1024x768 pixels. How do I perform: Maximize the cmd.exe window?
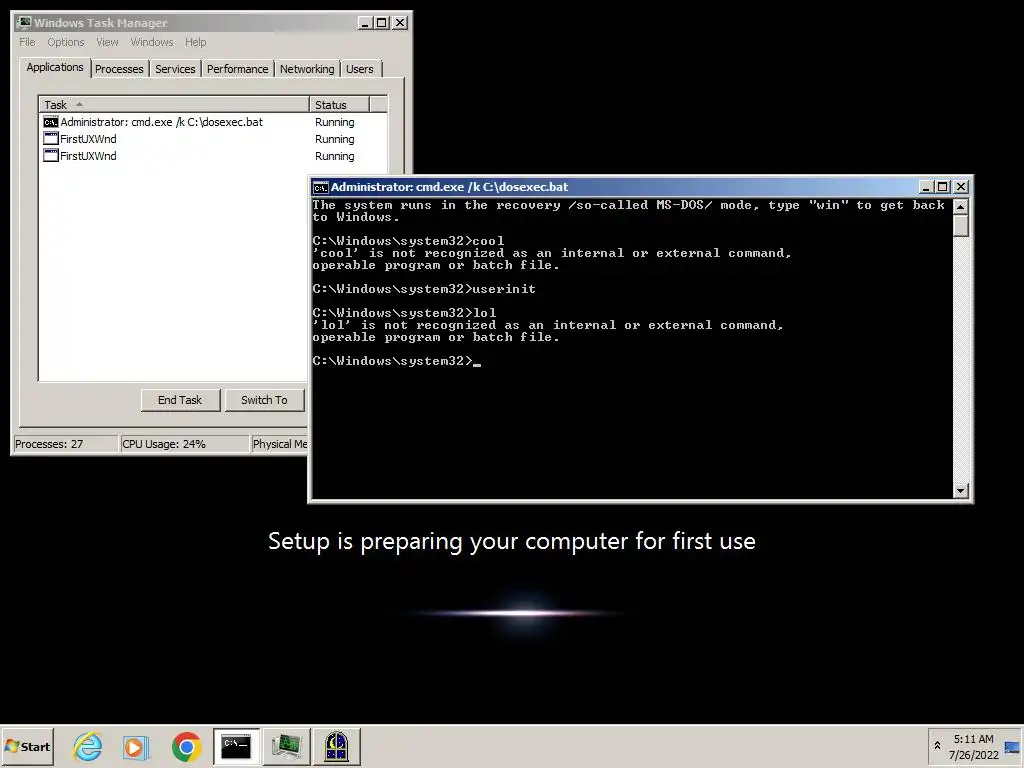point(942,187)
